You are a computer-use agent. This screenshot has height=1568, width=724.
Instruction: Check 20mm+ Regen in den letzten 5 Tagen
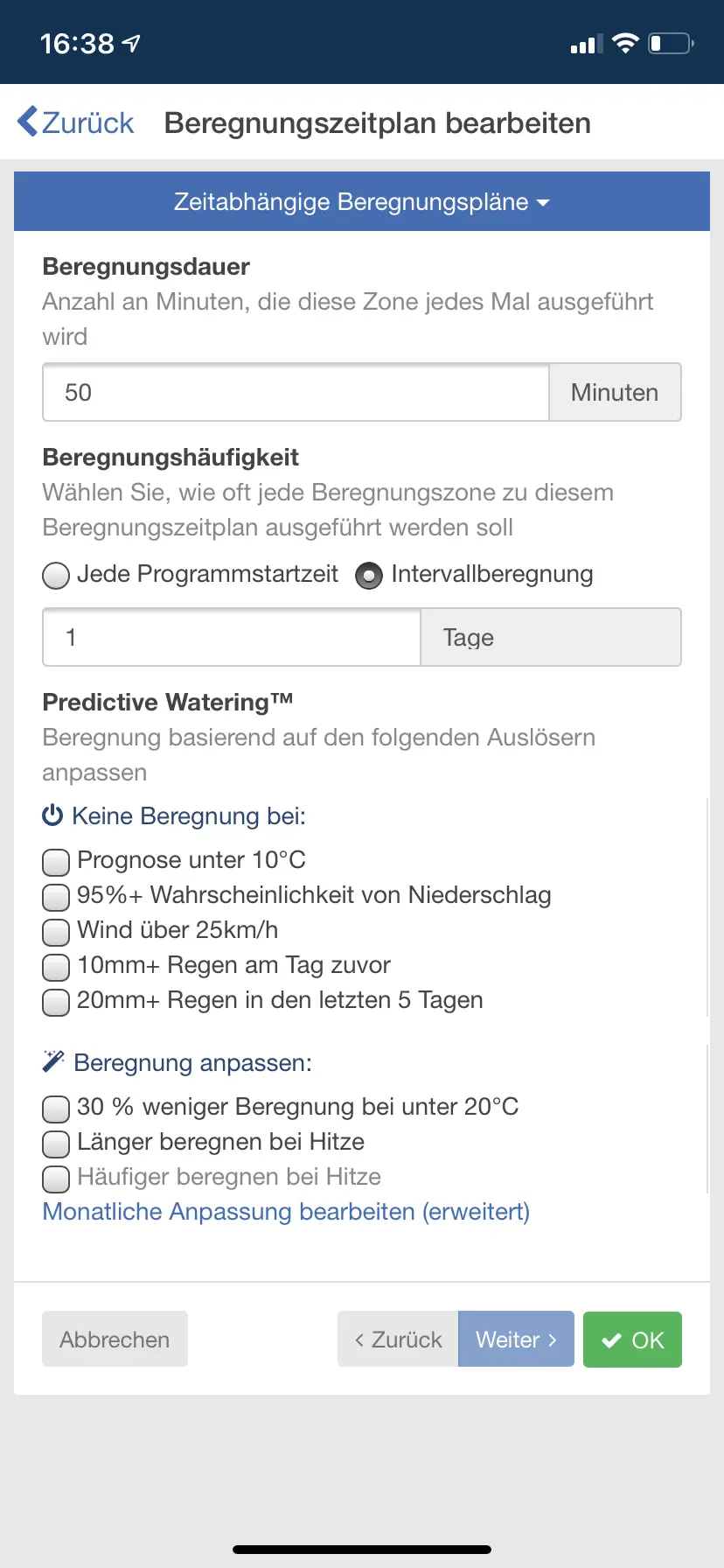pos(56,1002)
